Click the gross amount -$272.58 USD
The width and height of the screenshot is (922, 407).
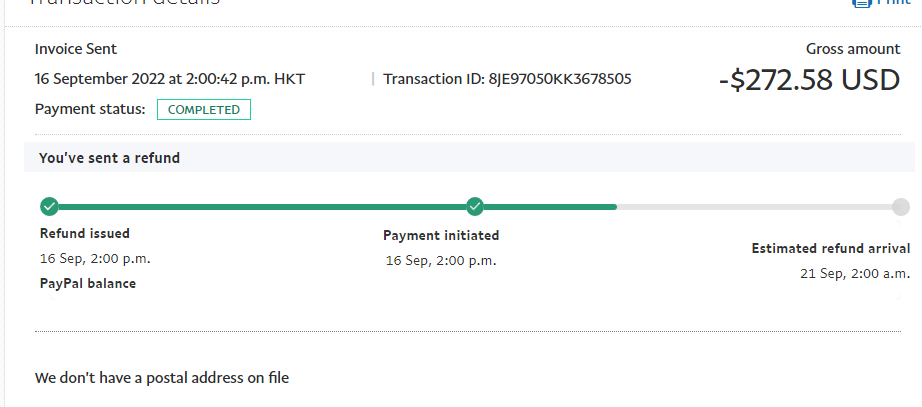pyautogui.click(x=810, y=81)
